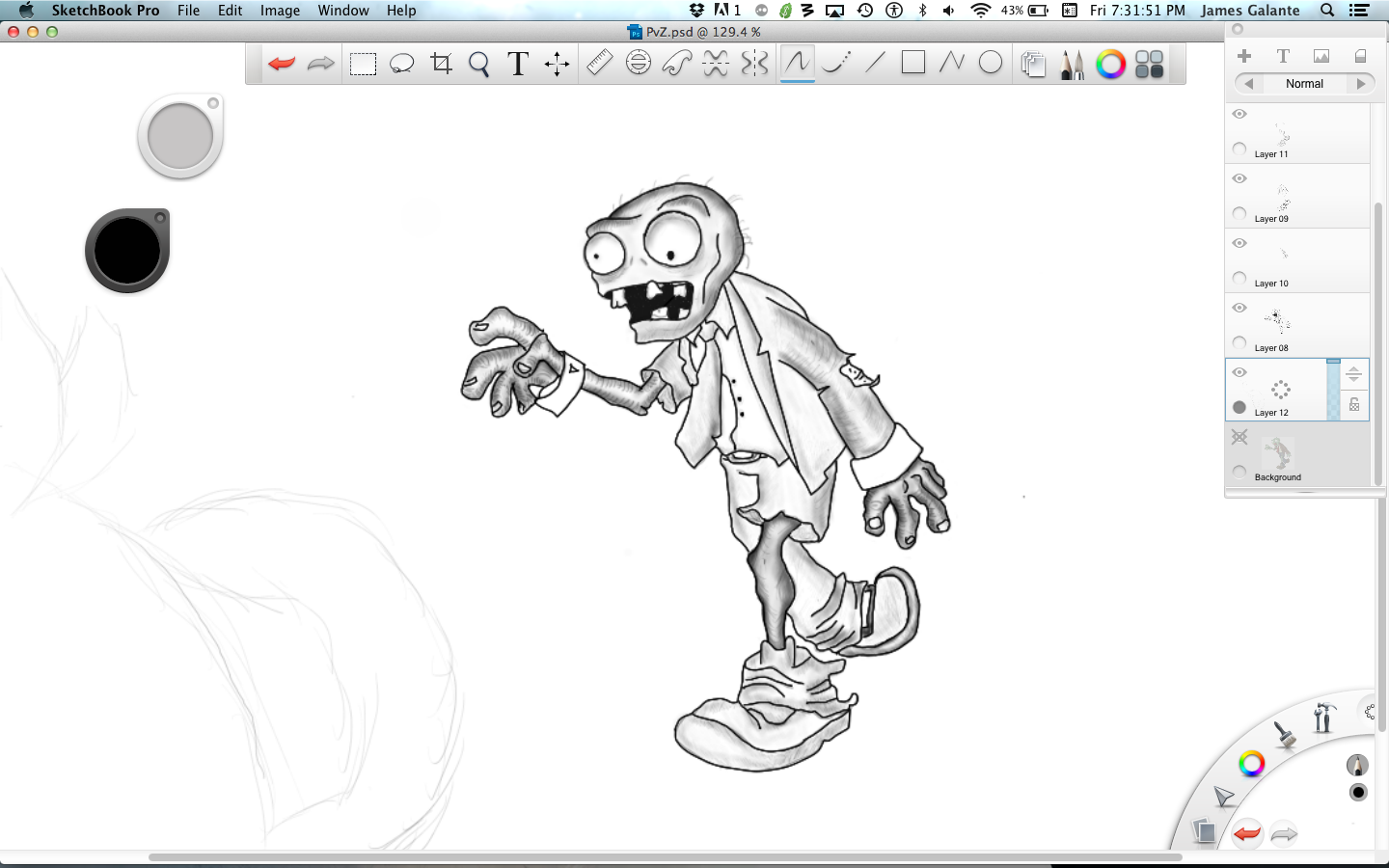Open the Color Editor wheel in toolbar
Viewport: 1389px width, 868px height.
1110,65
